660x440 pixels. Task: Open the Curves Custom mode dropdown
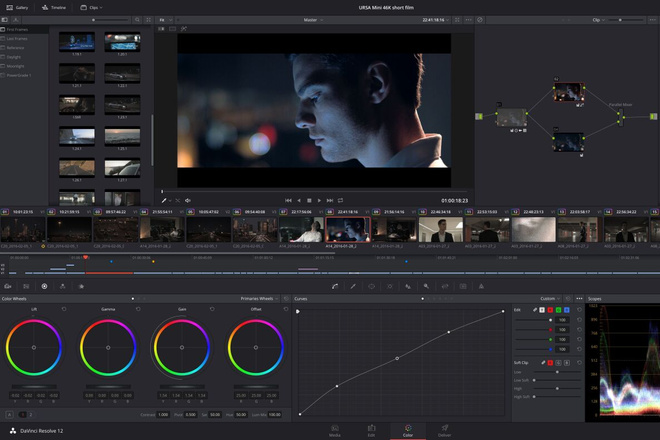pos(550,299)
